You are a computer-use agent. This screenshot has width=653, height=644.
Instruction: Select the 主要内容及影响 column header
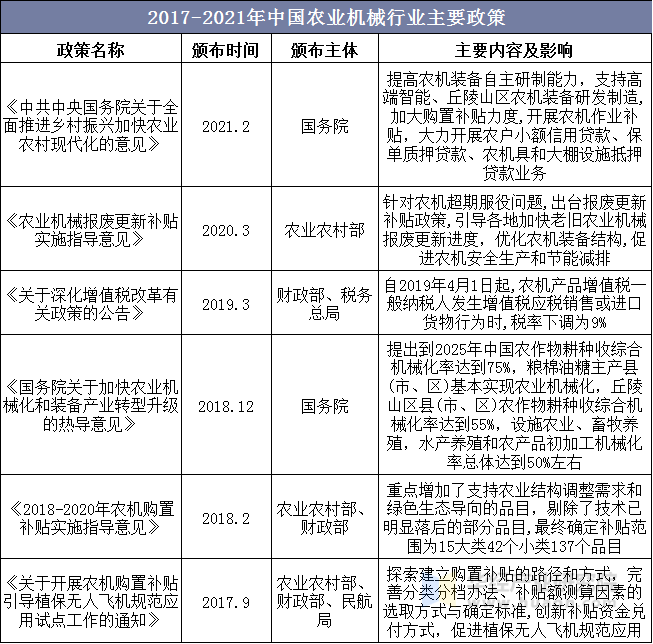pyautogui.click(x=514, y=49)
